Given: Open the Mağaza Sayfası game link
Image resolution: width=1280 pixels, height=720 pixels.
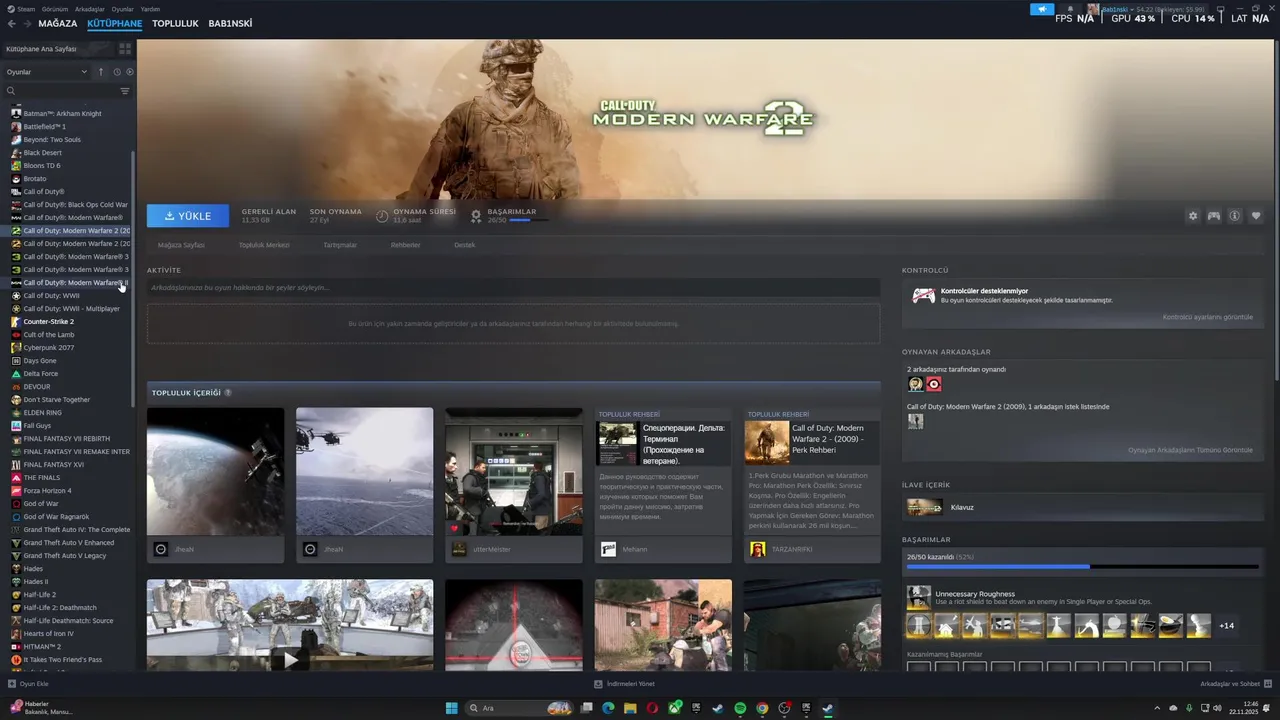Looking at the screenshot, I should [x=181, y=245].
